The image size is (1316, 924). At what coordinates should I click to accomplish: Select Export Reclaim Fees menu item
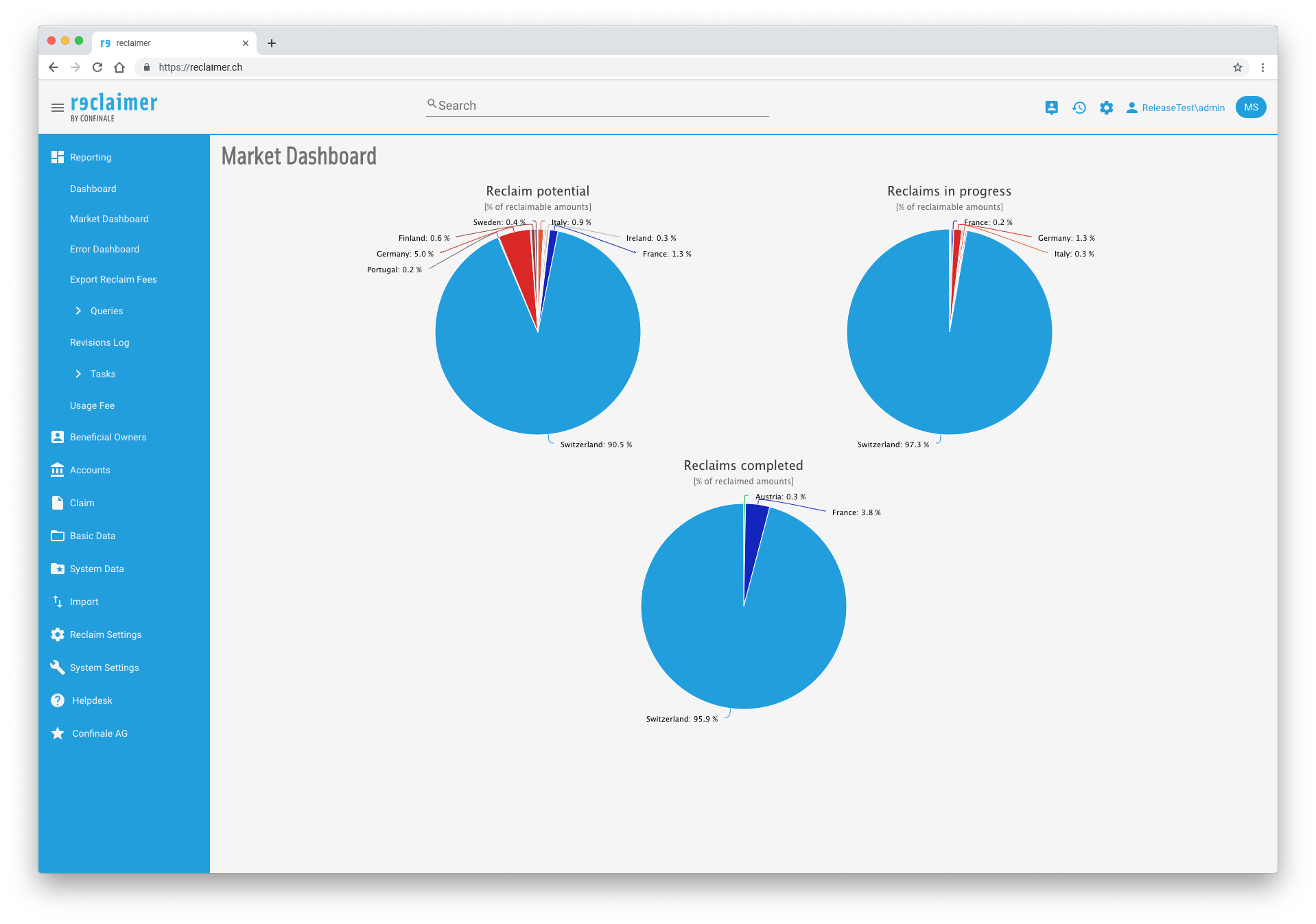(113, 279)
